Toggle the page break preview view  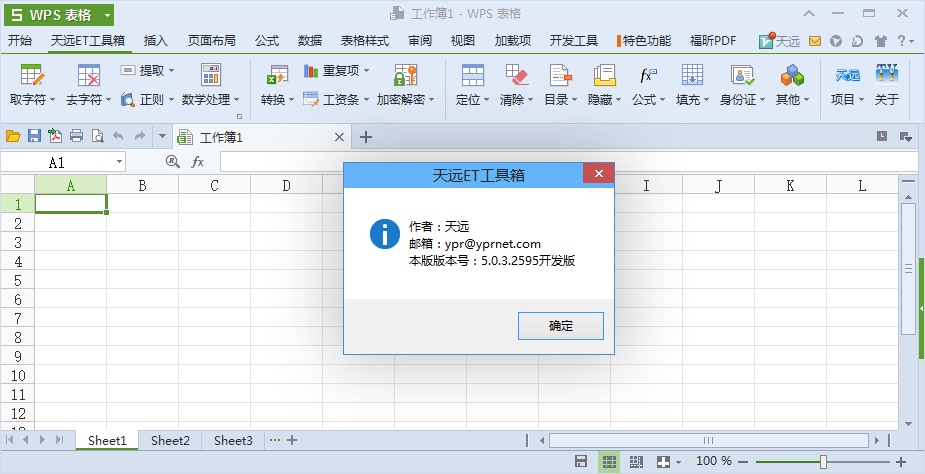point(636,462)
